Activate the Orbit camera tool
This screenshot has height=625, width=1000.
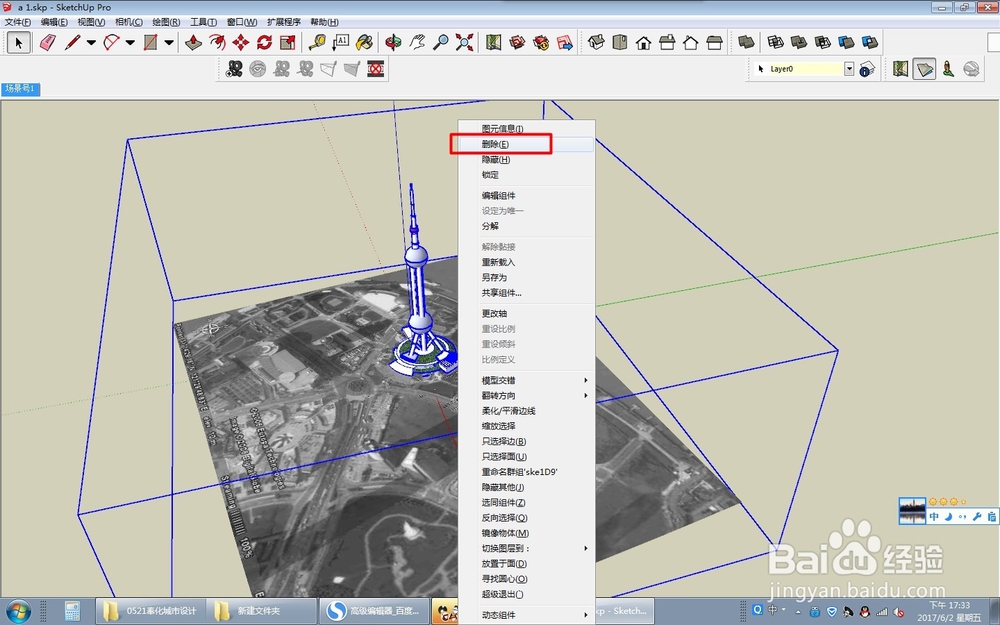click(393, 43)
